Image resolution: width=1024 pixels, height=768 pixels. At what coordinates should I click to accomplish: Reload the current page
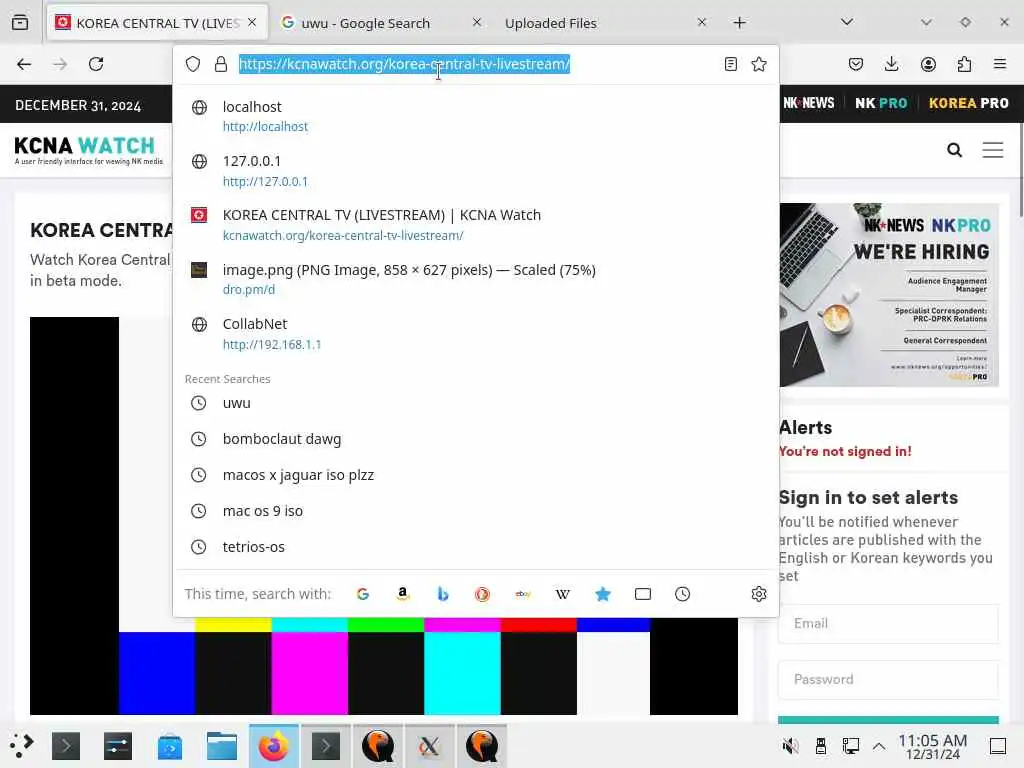pyautogui.click(x=96, y=64)
